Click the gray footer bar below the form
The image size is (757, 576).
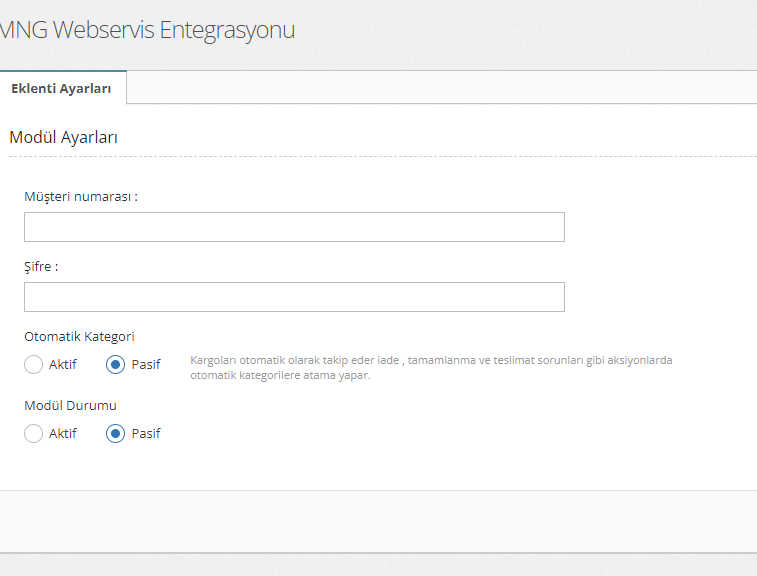[378, 520]
